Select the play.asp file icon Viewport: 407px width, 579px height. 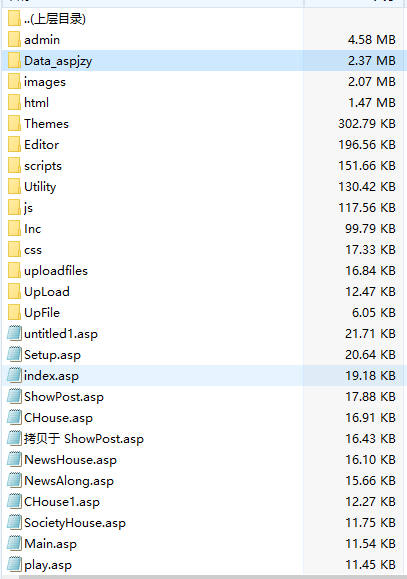[14, 565]
